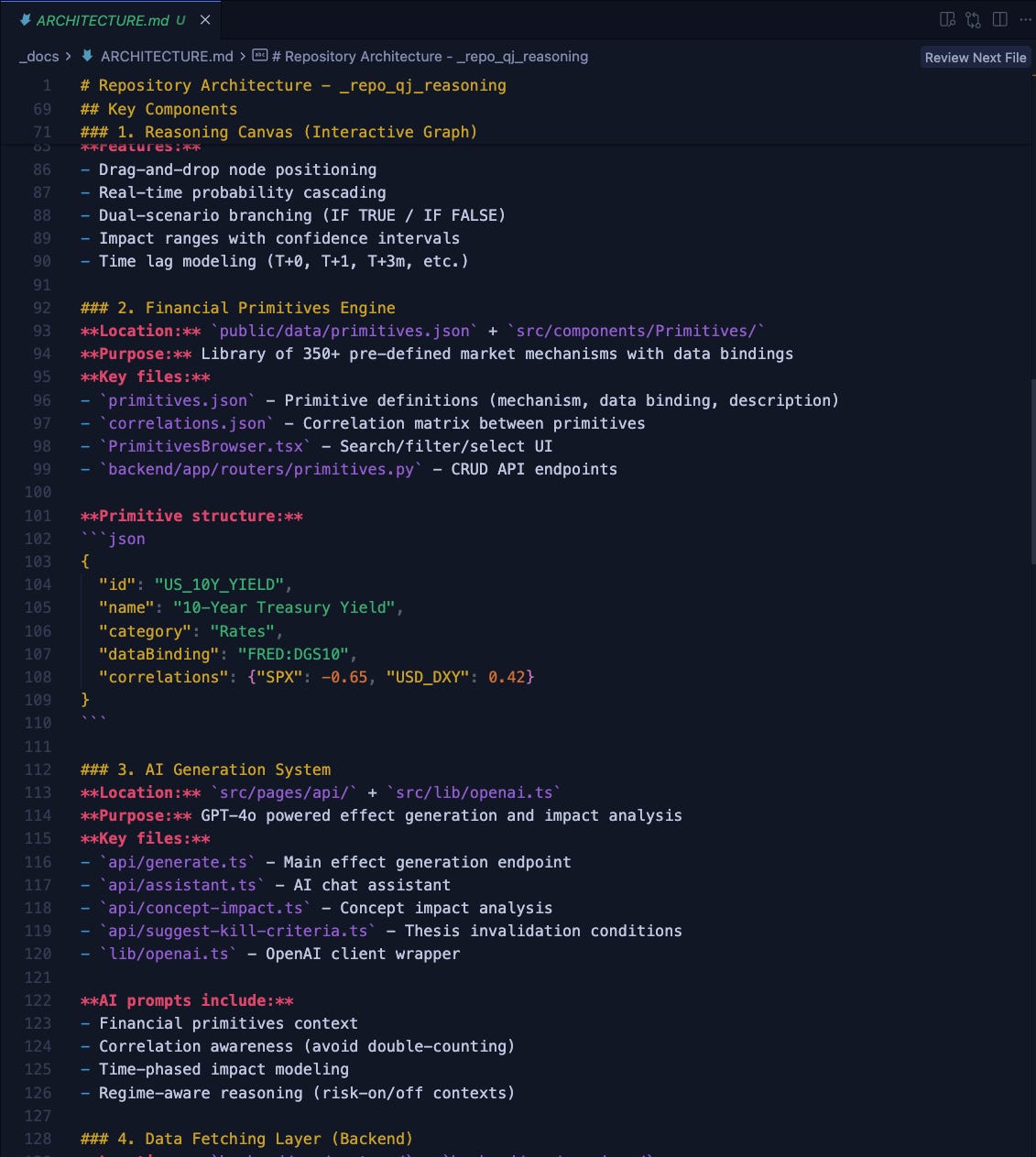Viewport: 1036px width, 1157px height.
Task: Click heading '### 2. Financial Primitives Engine'
Action: point(238,308)
